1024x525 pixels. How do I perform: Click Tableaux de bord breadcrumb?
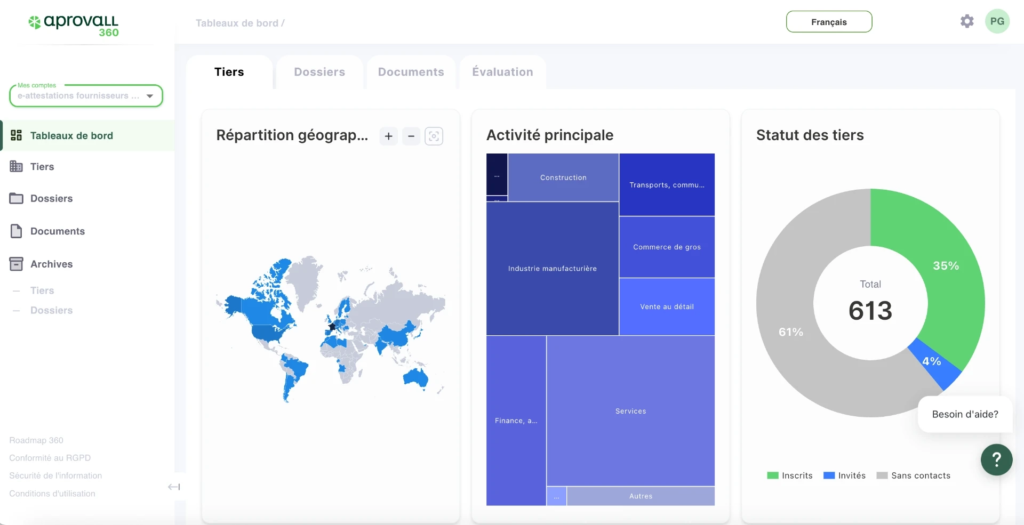pyautogui.click(x=238, y=23)
